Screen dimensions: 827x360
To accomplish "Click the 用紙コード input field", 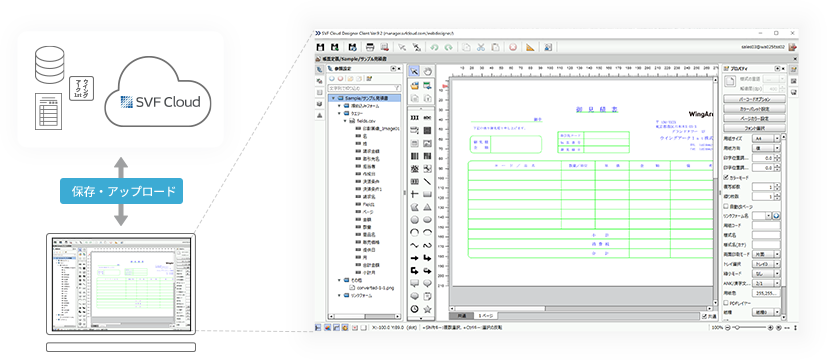I will [x=766, y=225].
